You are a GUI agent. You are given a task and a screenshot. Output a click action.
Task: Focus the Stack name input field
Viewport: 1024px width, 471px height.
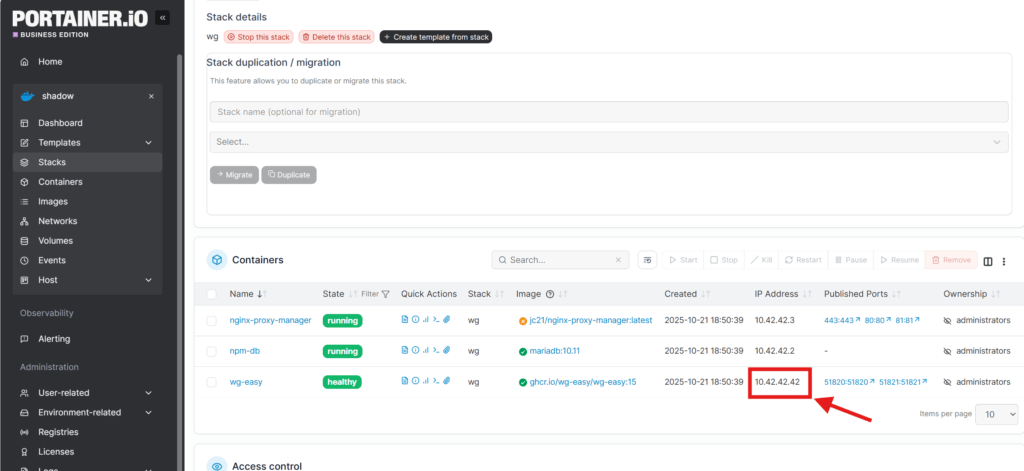[x=608, y=111]
